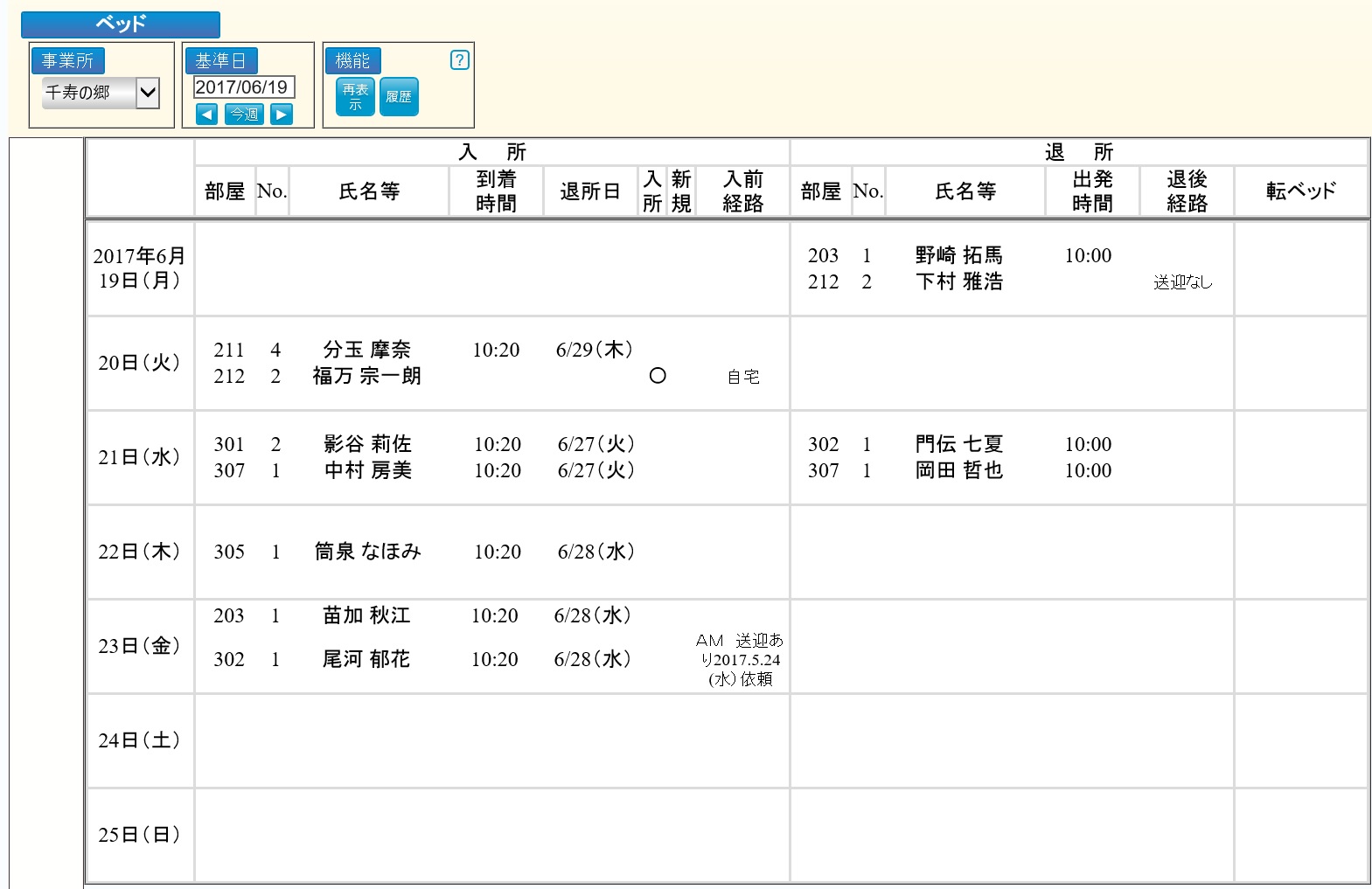The image size is (1372, 889).
Task: Select admission entry 分玉 摩奈
Action: (x=366, y=350)
